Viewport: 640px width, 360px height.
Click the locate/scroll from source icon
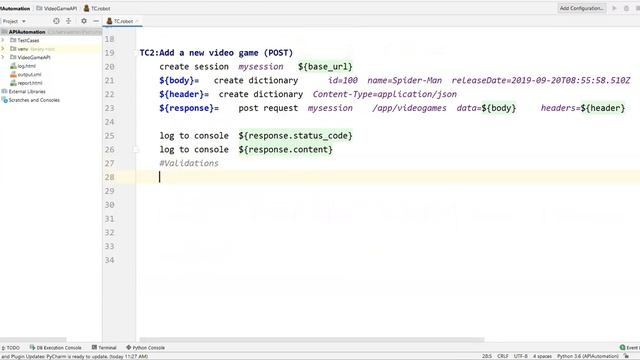pyautogui.click(x=56, y=21)
